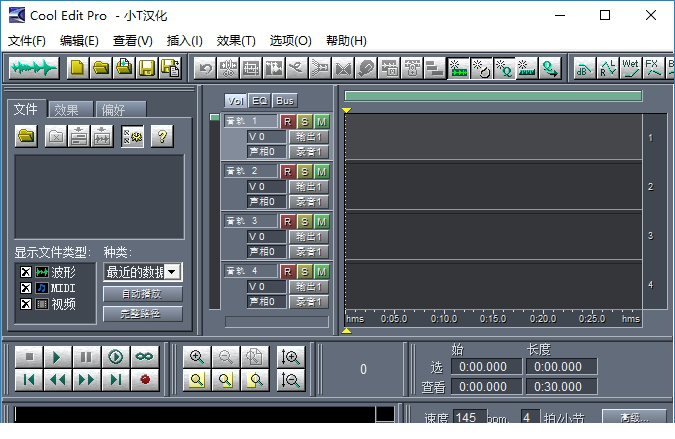Click the Undo arrow icon
The image size is (675, 439).
(x=205, y=68)
